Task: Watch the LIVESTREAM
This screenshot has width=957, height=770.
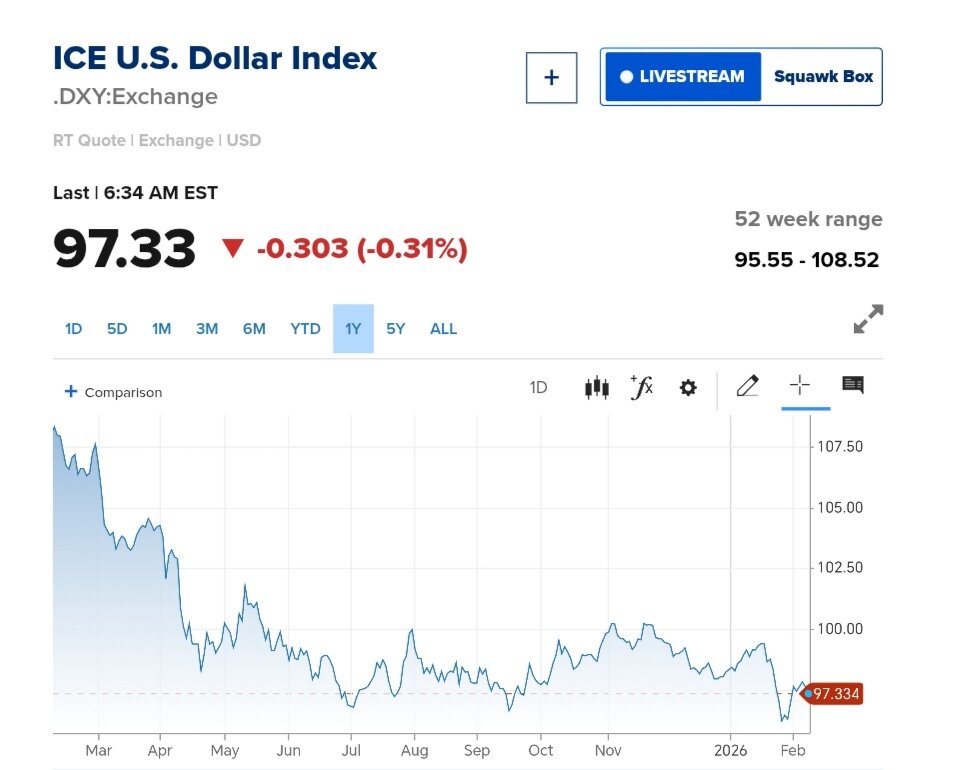Action: [x=682, y=77]
